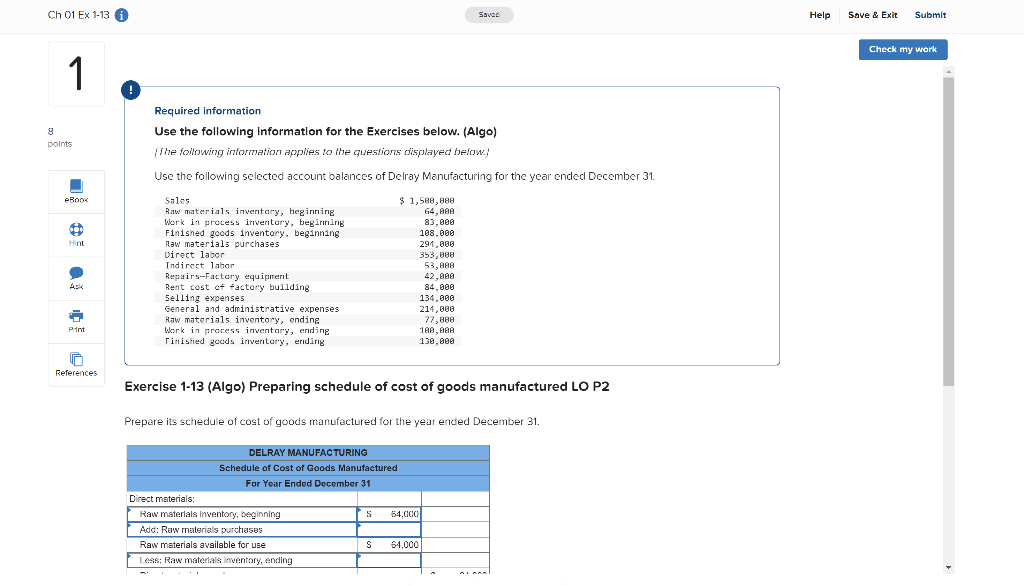Screen dimensions: 1024x585
Task: Click the Sales $ 1,500,000 row
Action: coord(308,200)
